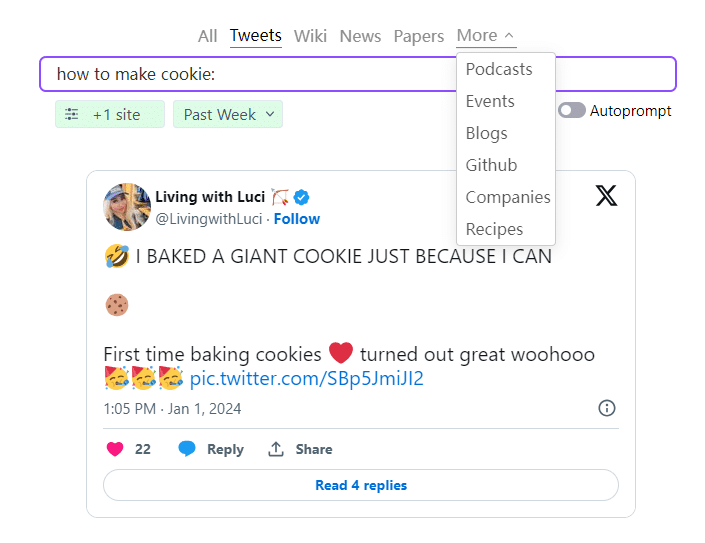Follow the LivingwithLuci account
Screen dimensions: 705x543
(297, 219)
